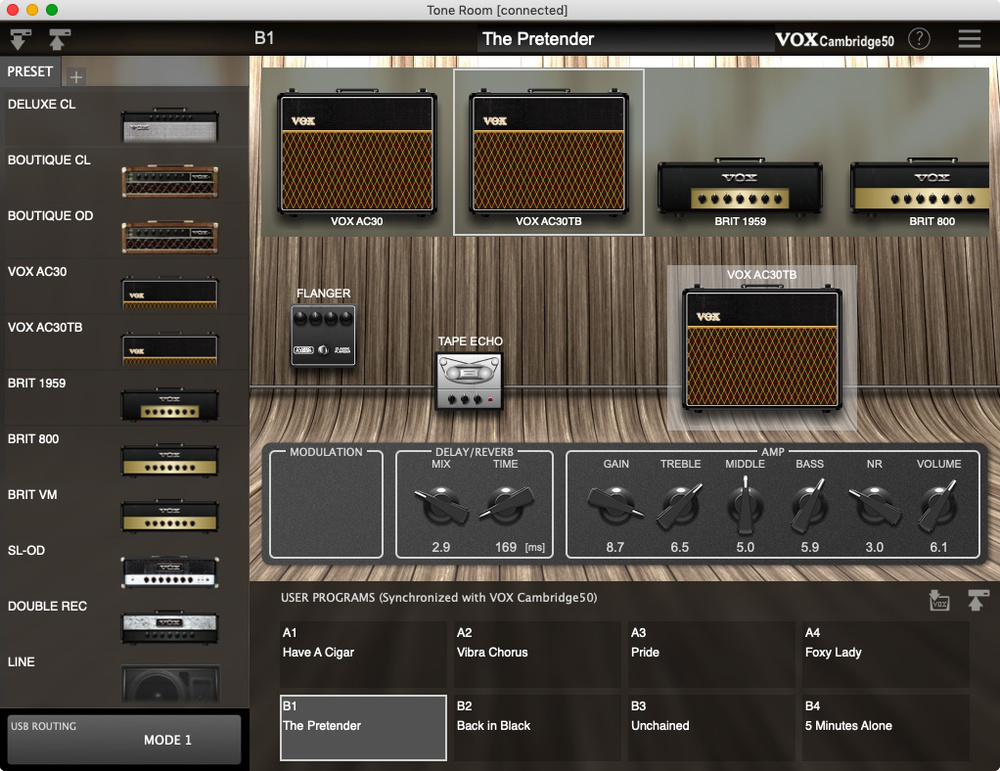
Task: Load user program B1 The Pretender
Action: 363,728
